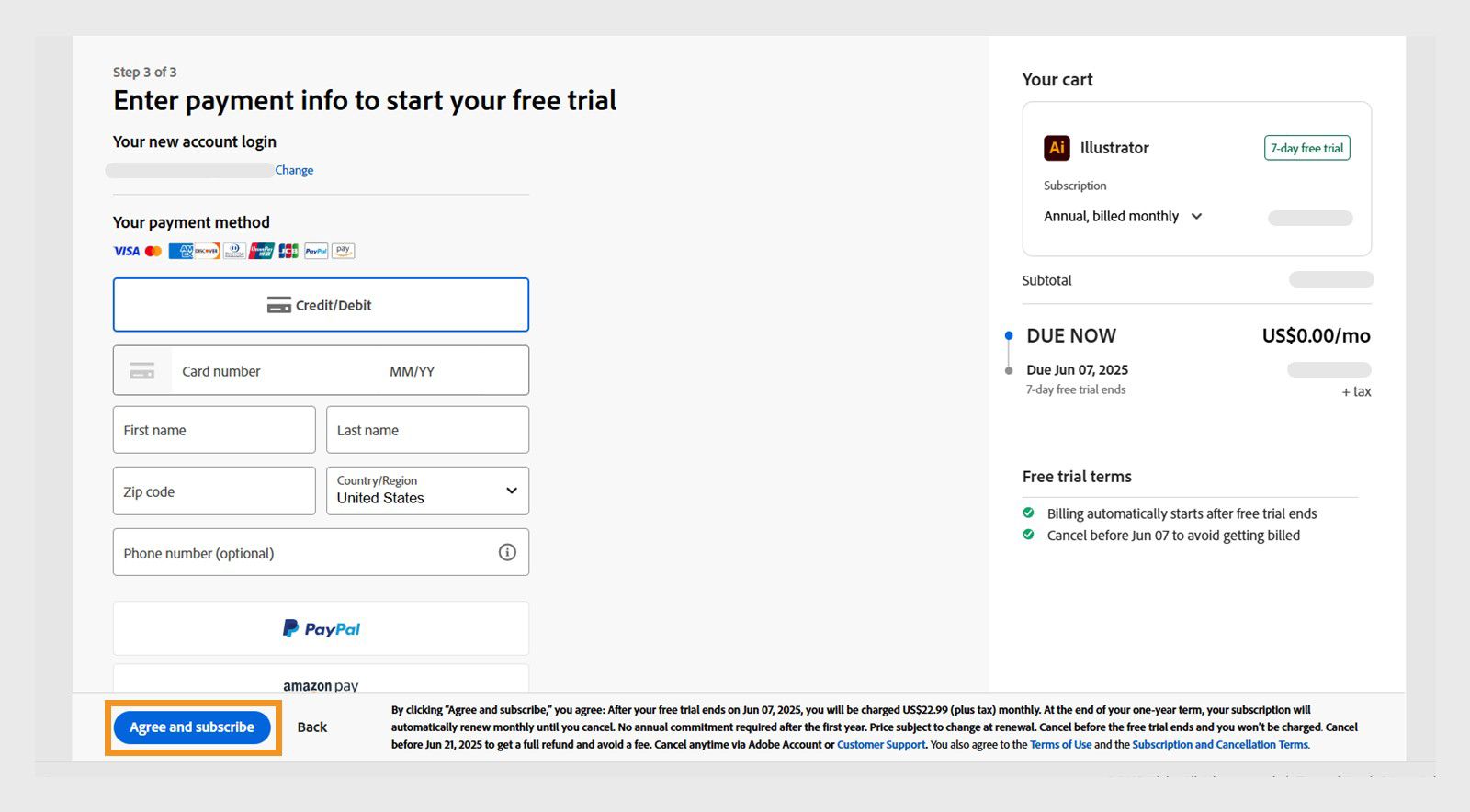Screen dimensions: 1470x812
Task: Open the Customer Support link
Action: [881, 745]
